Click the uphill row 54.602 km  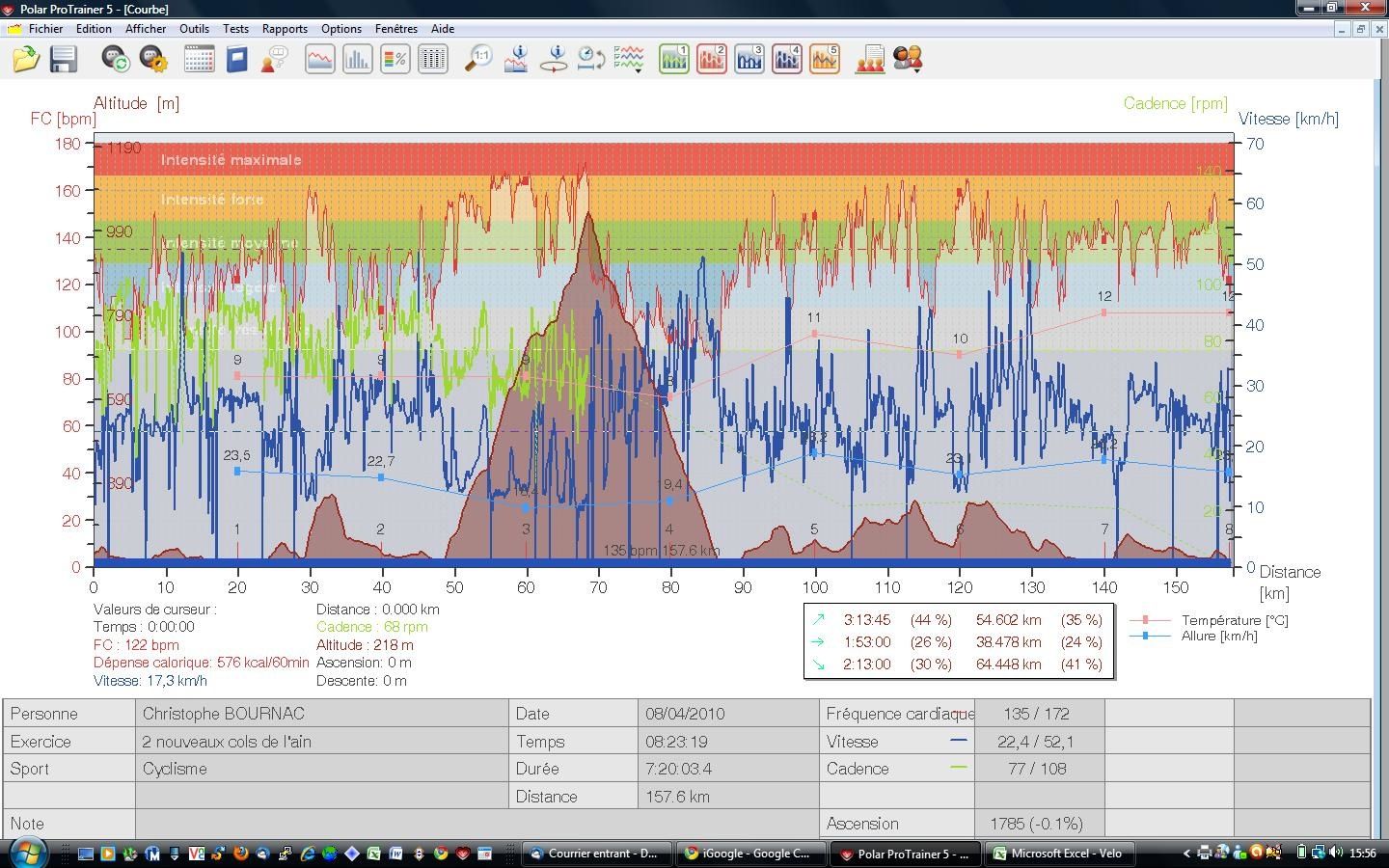pyautogui.click(x=958, y=620)
